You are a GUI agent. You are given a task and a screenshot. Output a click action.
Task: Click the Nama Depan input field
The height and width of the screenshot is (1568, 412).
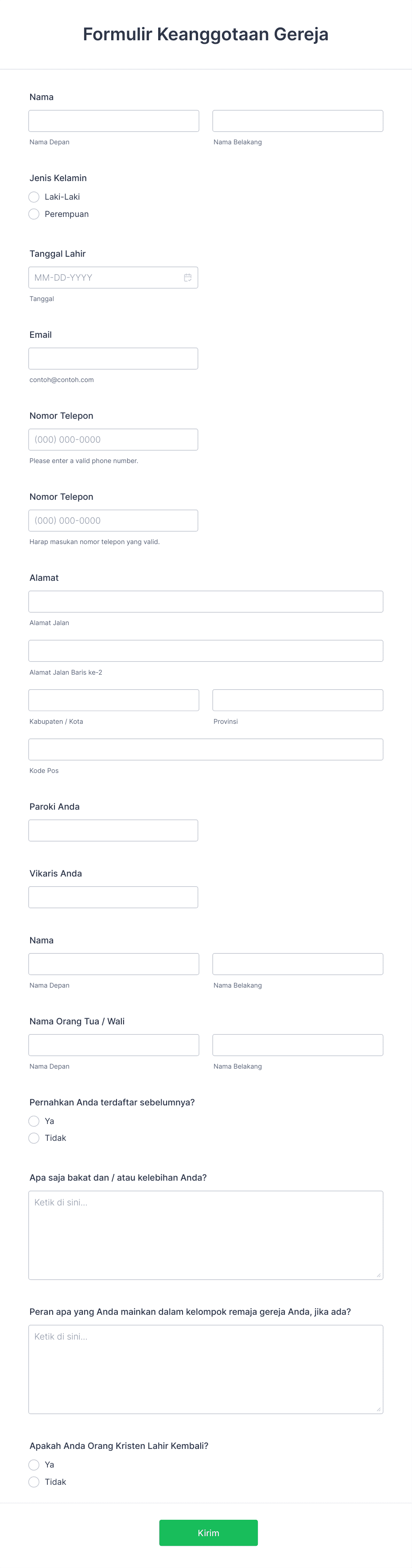(x=113, y=120)
